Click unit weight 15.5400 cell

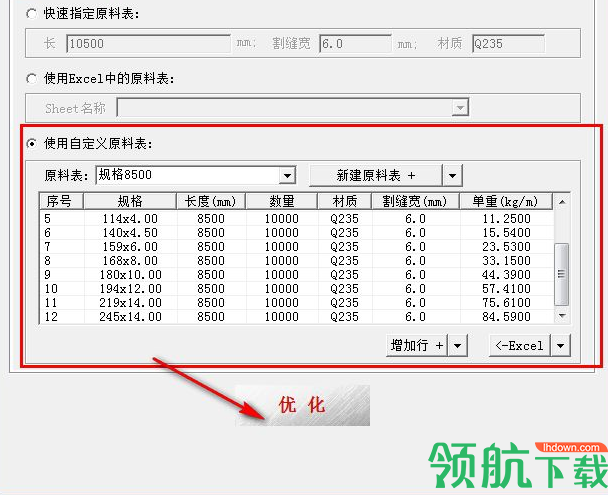(x=506, y=233)
